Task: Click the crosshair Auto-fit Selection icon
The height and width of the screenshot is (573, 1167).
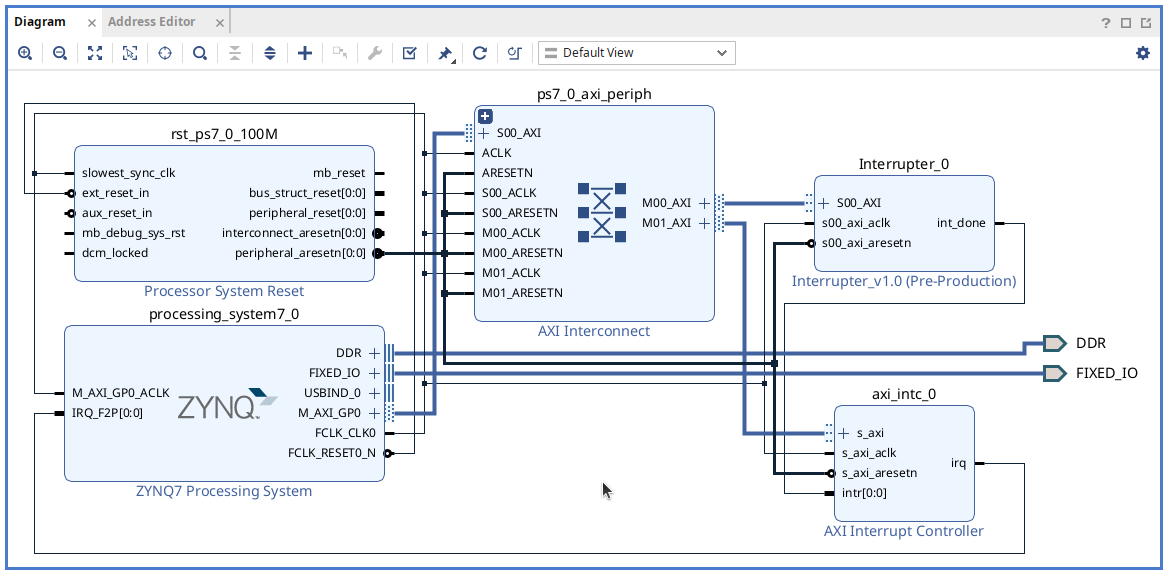Action: coord(164,53)
